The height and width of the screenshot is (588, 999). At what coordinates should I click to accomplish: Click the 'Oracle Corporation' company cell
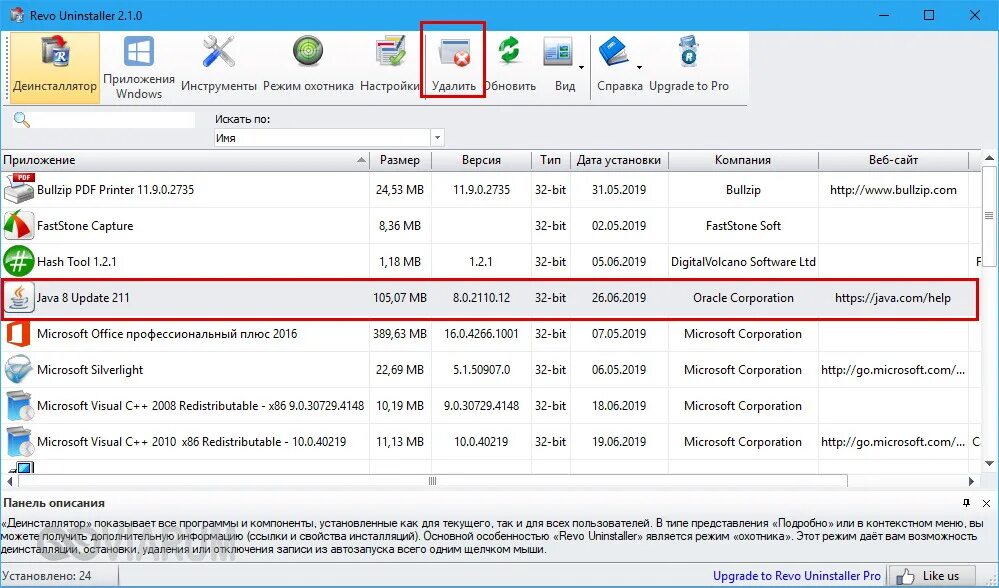click(743, 298)
